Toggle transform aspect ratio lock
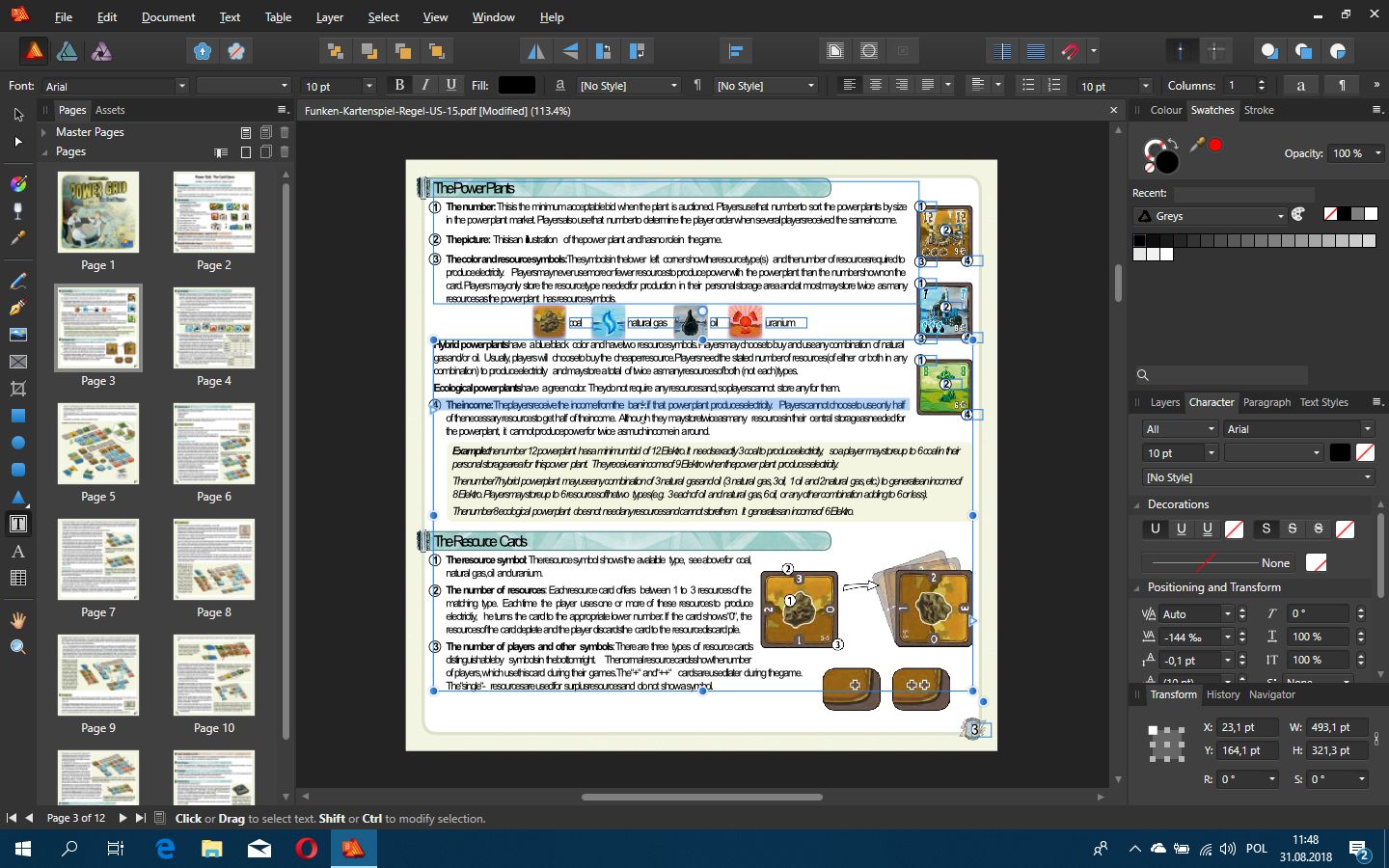 1376,739
